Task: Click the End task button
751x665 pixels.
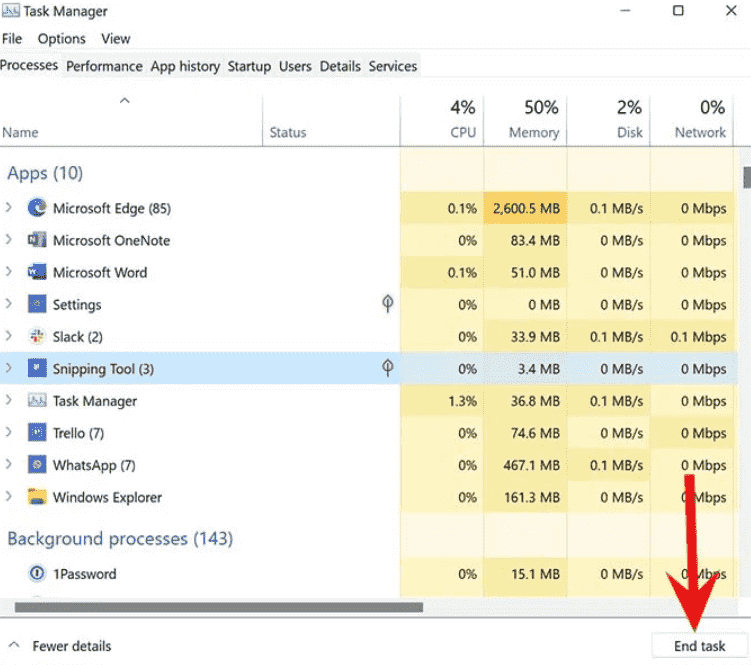Action: [699, 646]
